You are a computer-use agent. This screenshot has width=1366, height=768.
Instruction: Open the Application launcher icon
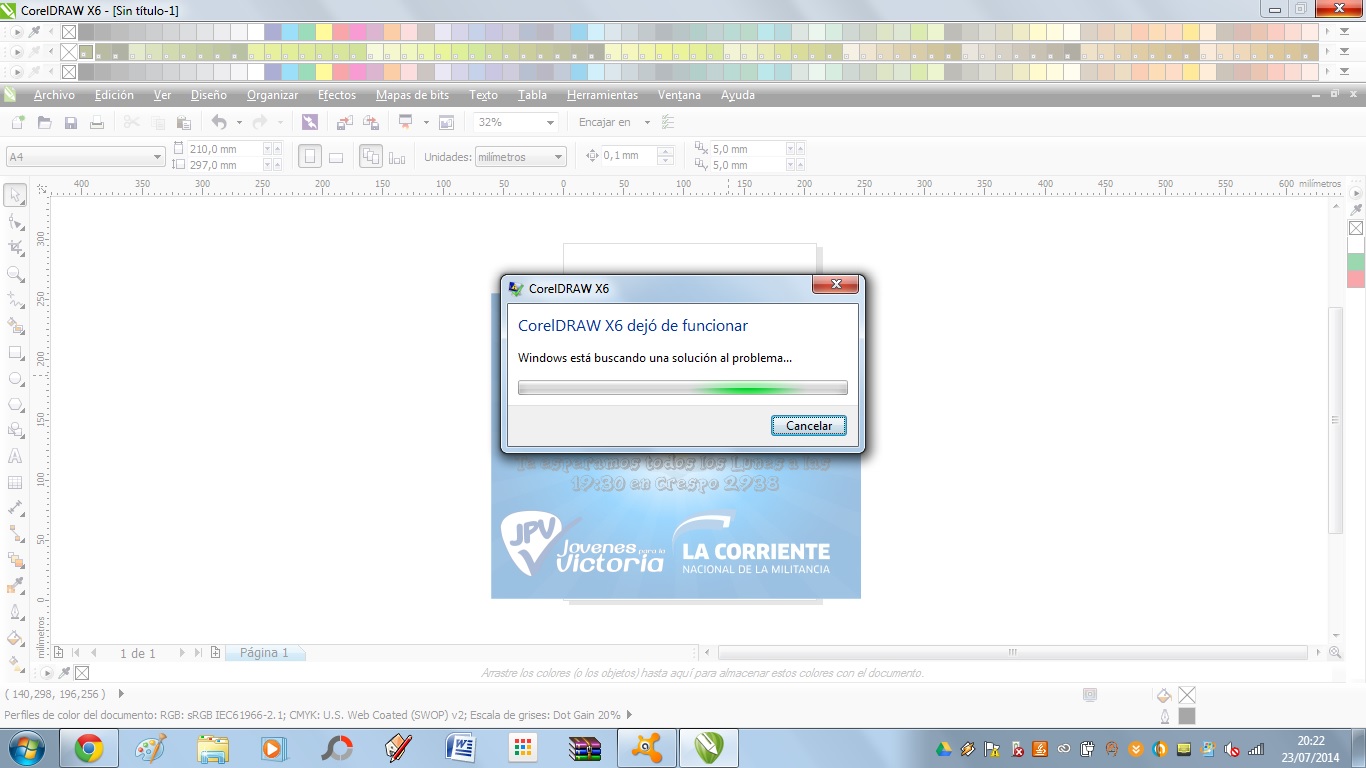406,122
